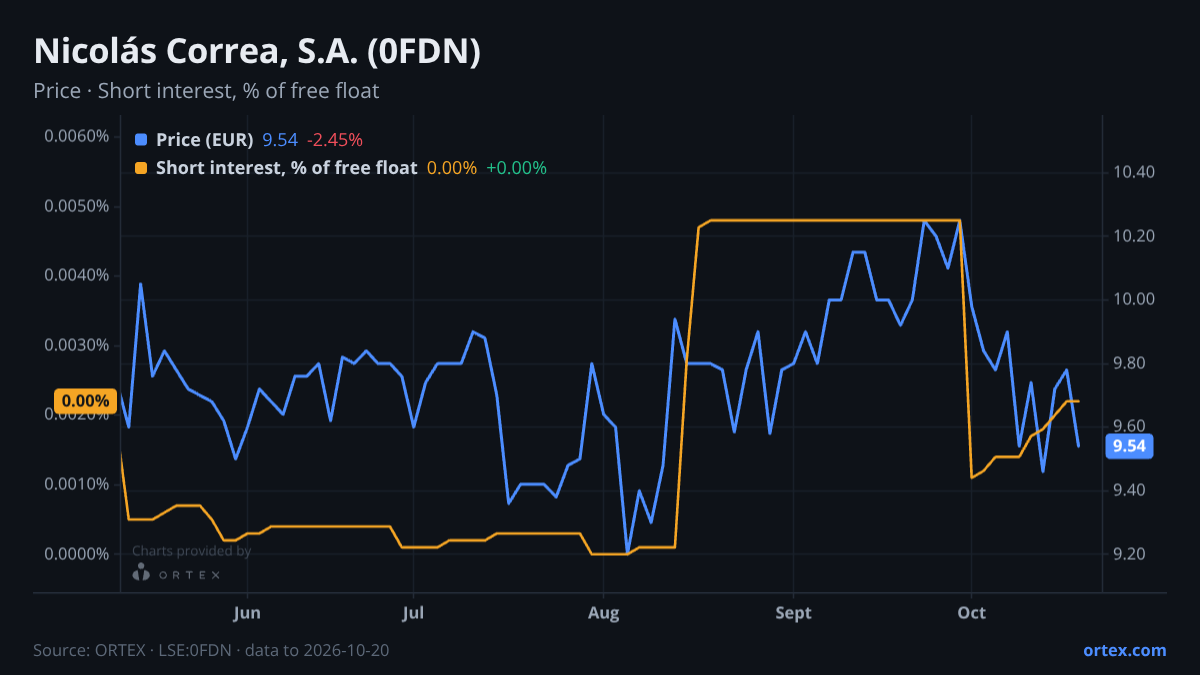Image resolution: width=1200 pixels, height=675 pixels.
Task: Click the -2.45% price change value
Action: [334, 140]
